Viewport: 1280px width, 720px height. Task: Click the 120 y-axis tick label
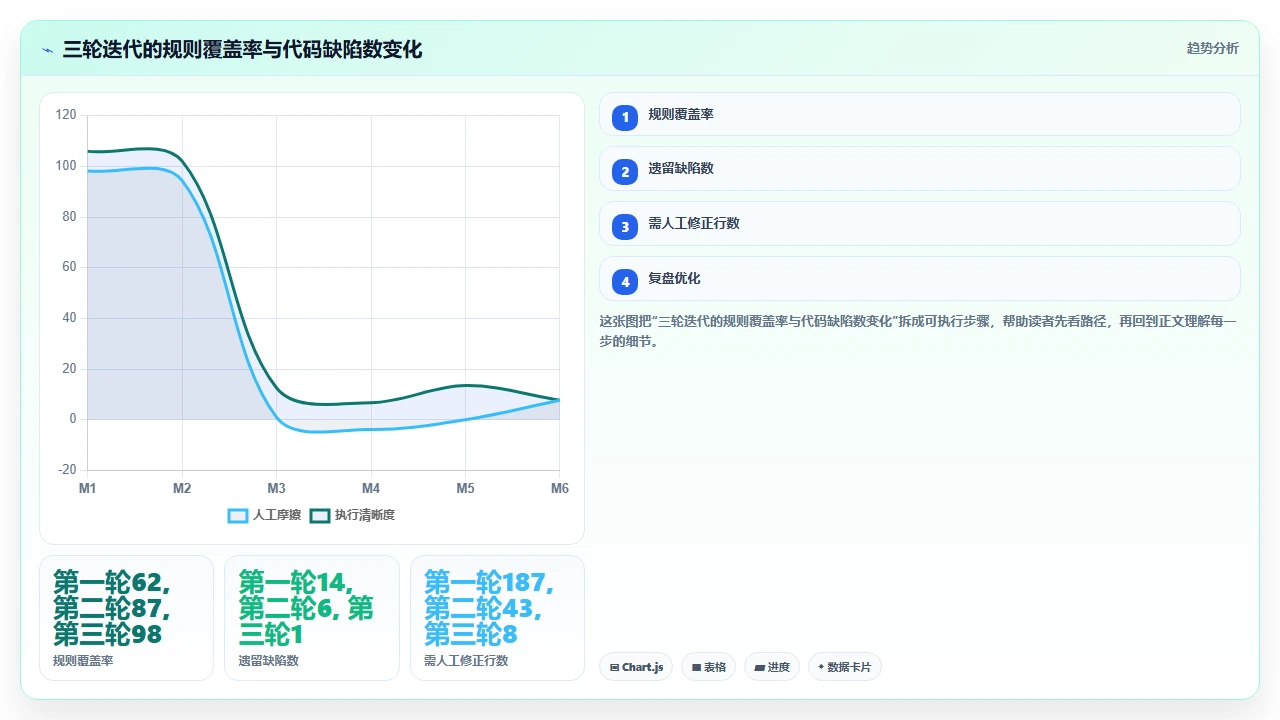pos(66,115)
